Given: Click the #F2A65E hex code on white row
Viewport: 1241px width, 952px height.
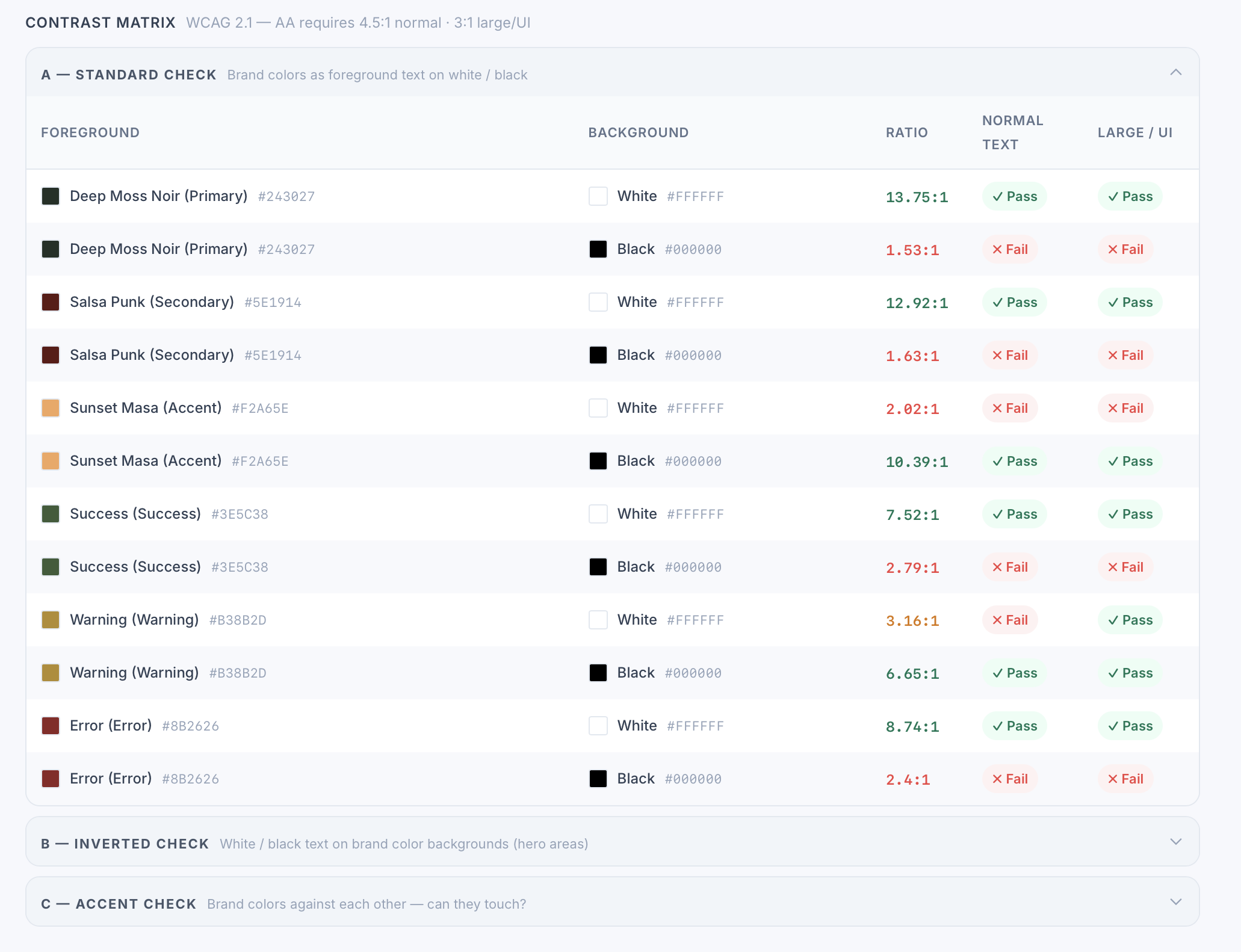Looking at the screenshot, I should point(260,409).
